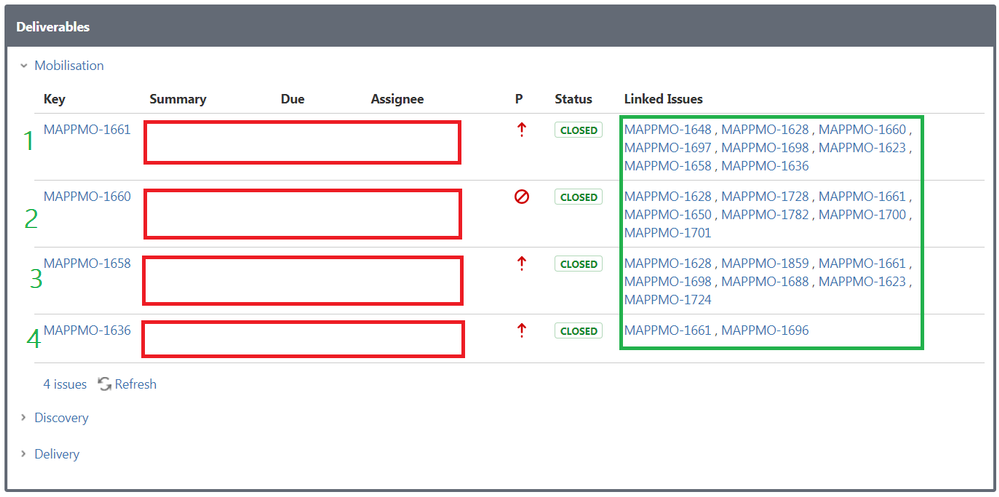This screenshot has width=999, height=497.
Task: Open MAPPMO-1623 linked in the MAPPMO-1658 row
Action: coord(862,281)
